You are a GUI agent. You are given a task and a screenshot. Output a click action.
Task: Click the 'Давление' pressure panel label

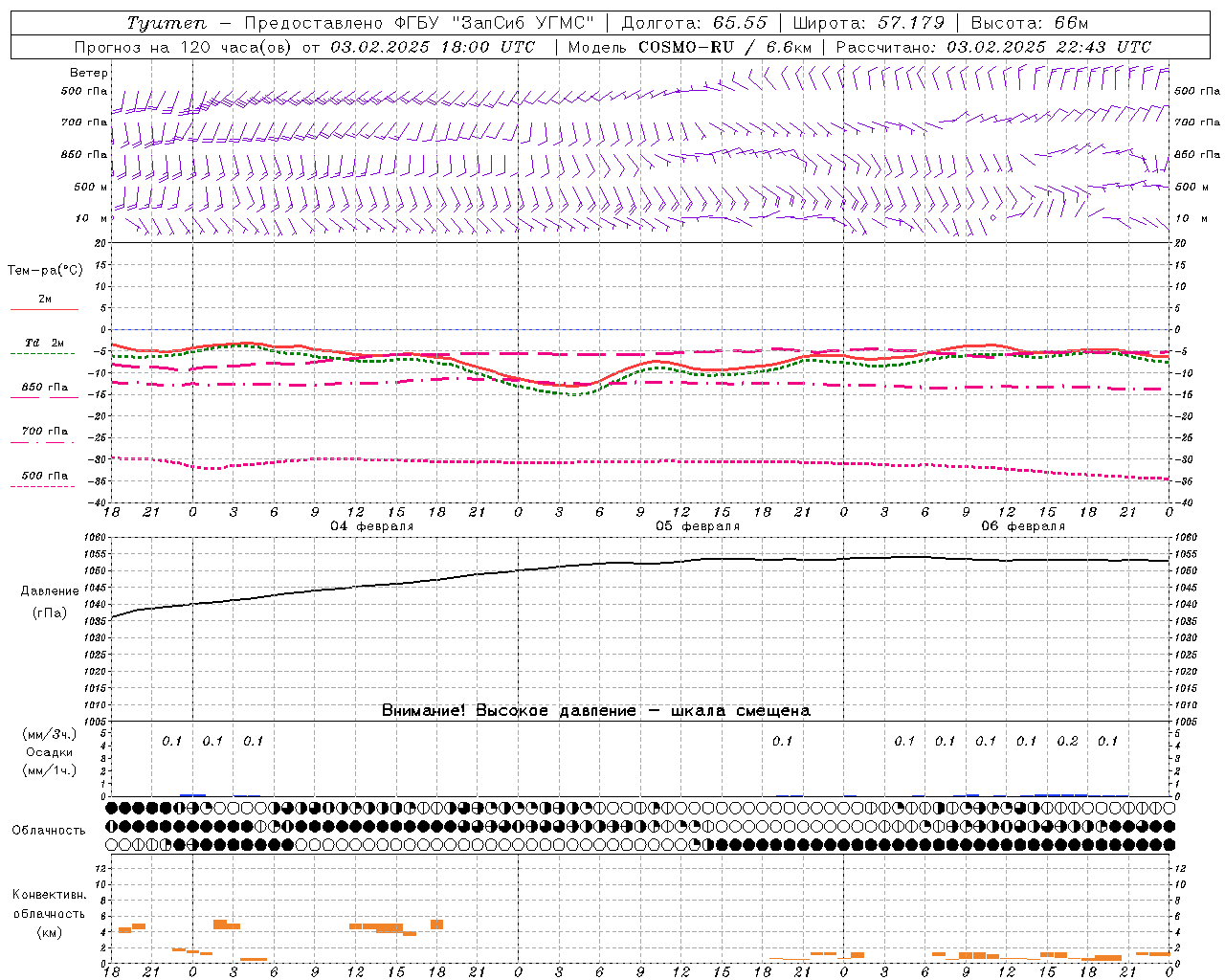tap(50, 591)
